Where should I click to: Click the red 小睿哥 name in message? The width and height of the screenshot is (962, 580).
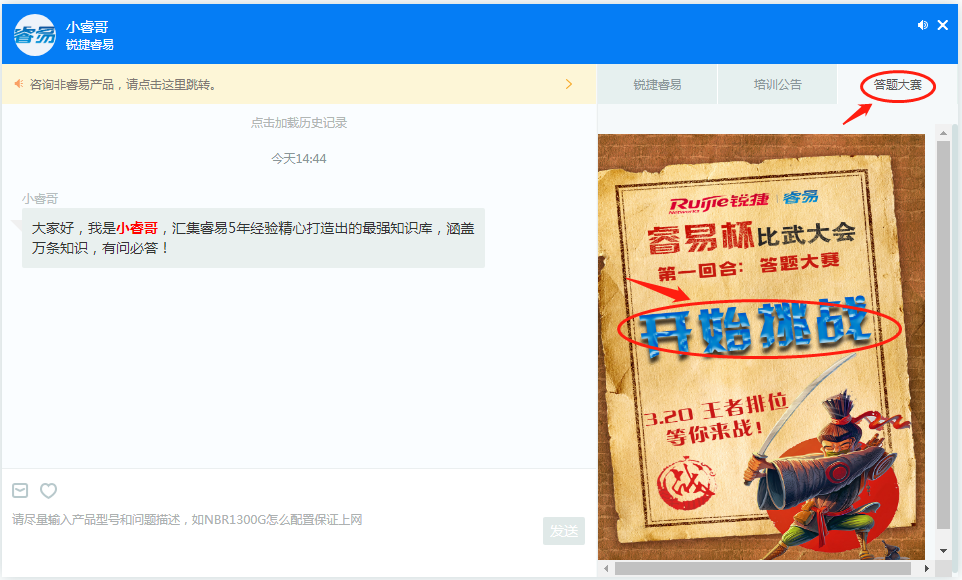coord(137,228)
